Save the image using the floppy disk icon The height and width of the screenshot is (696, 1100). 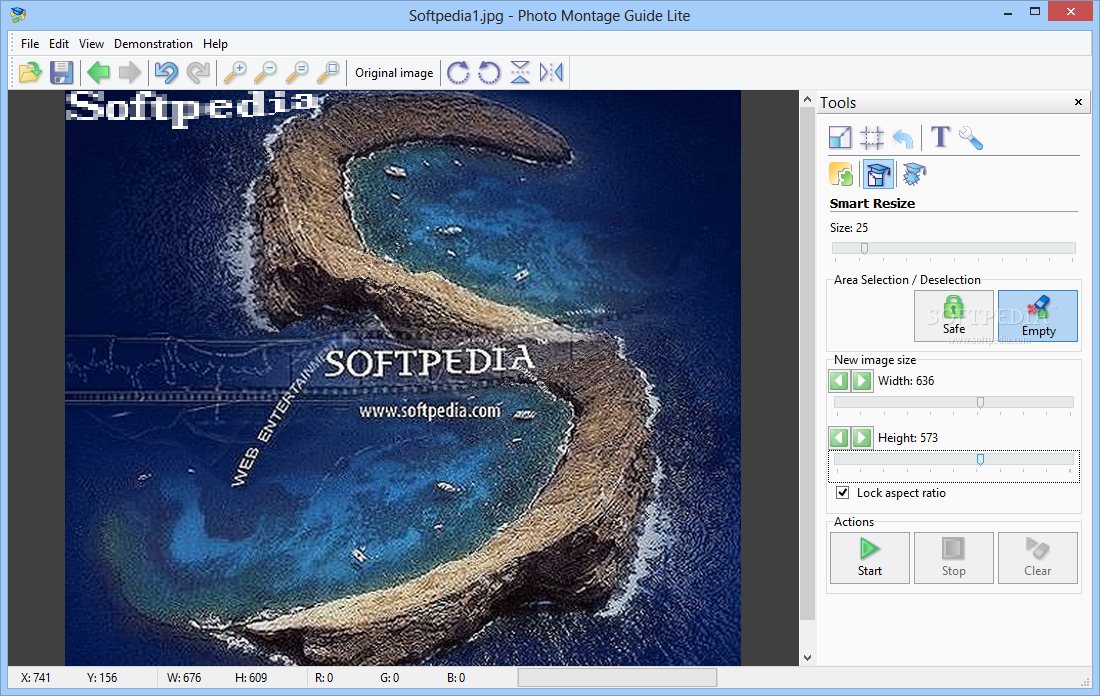click(62, 72)
